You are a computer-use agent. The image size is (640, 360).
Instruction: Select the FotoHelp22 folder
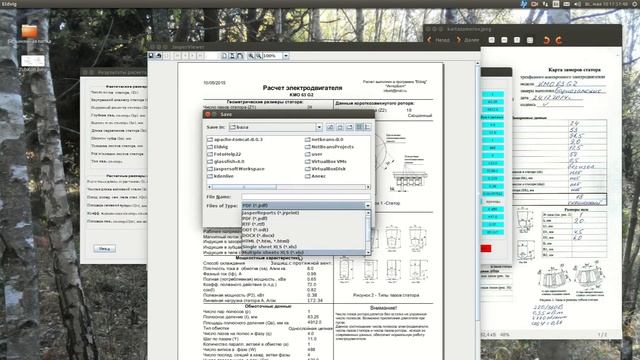point(224,154)
